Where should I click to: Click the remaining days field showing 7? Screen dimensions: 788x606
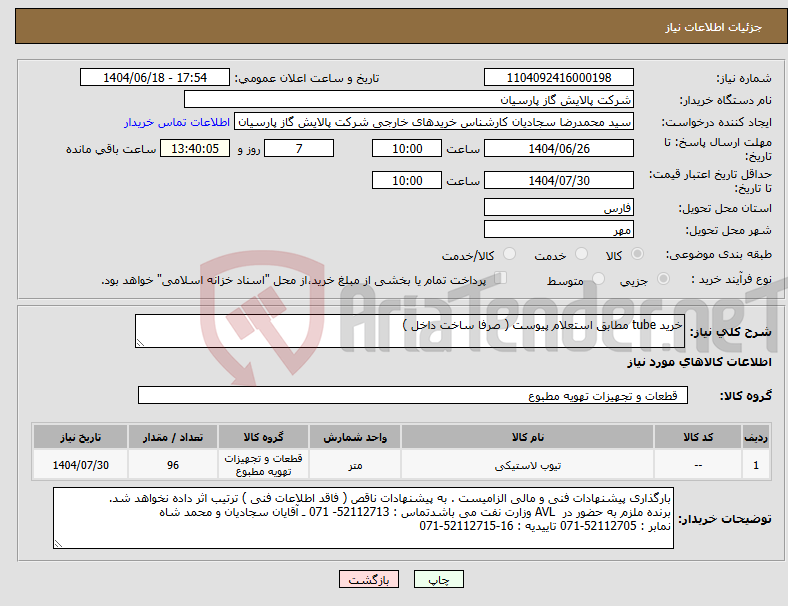[x=299, y=149]
